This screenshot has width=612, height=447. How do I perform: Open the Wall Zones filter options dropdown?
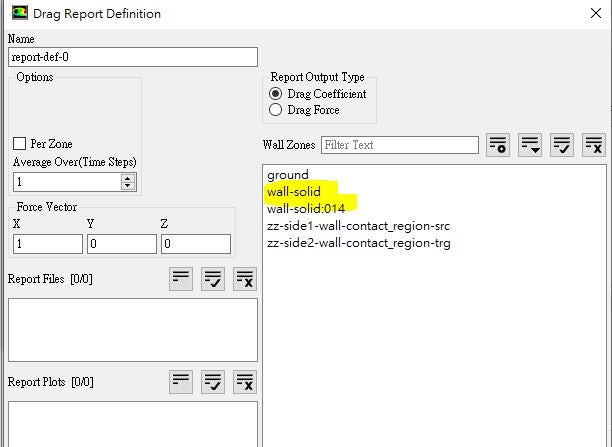(x=530, y=145)
